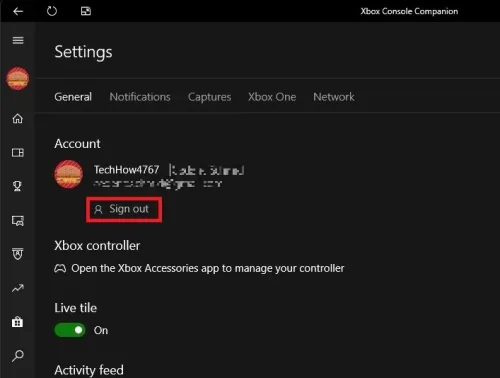Click the Account section heading
This screenshot has height=378, width=500.
click(77, 144)
